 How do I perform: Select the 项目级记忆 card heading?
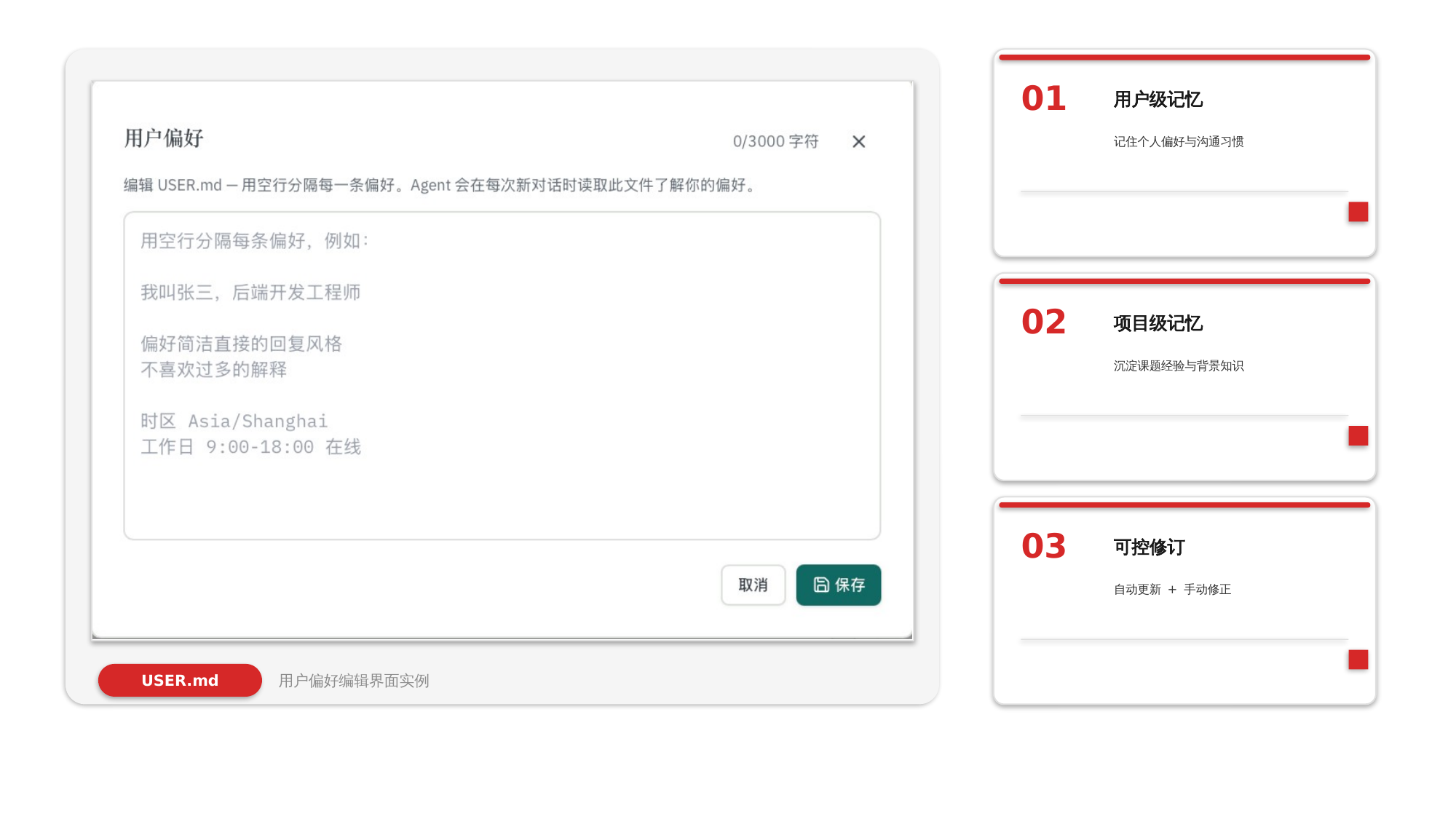point(1158,323)
